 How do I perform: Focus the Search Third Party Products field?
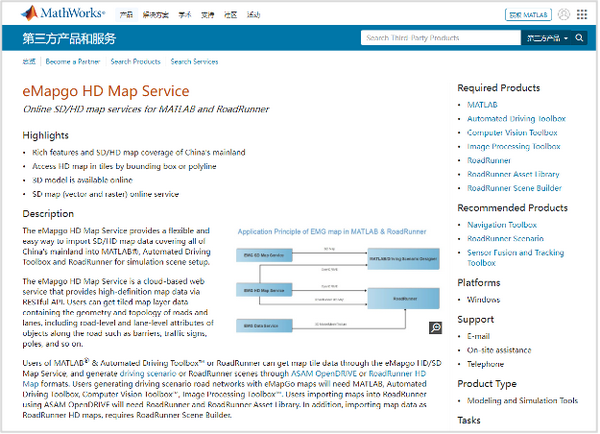click(x=442, y=38)
